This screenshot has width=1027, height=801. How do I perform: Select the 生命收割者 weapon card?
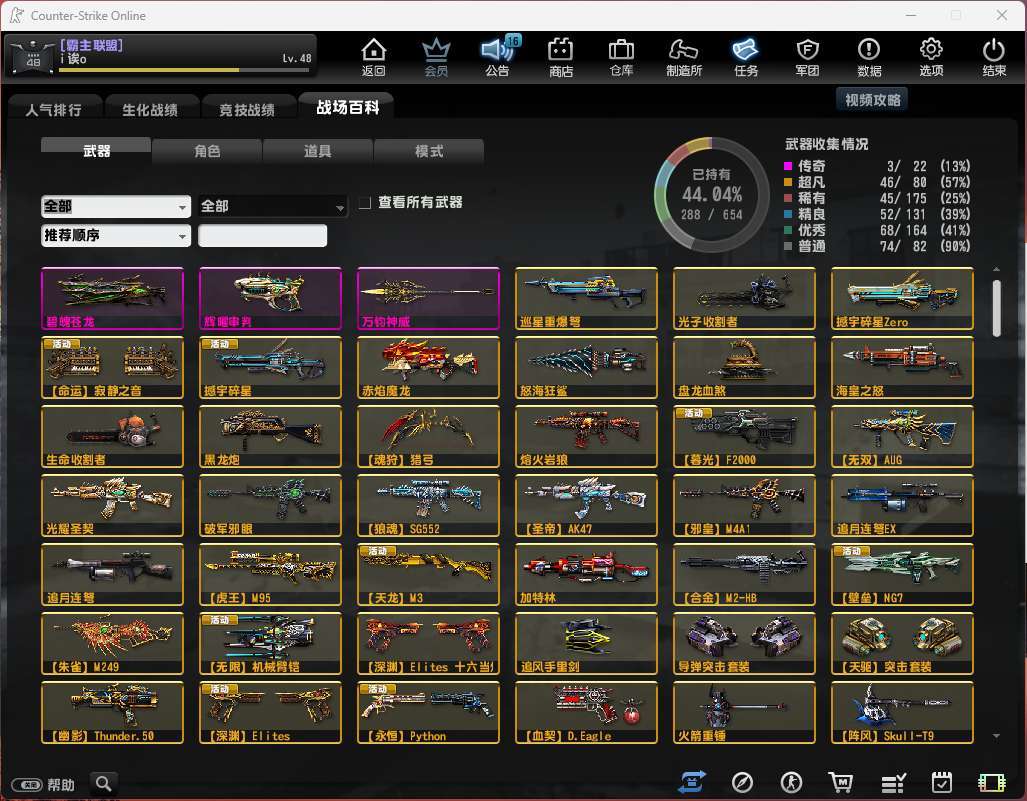coord(113,436)
